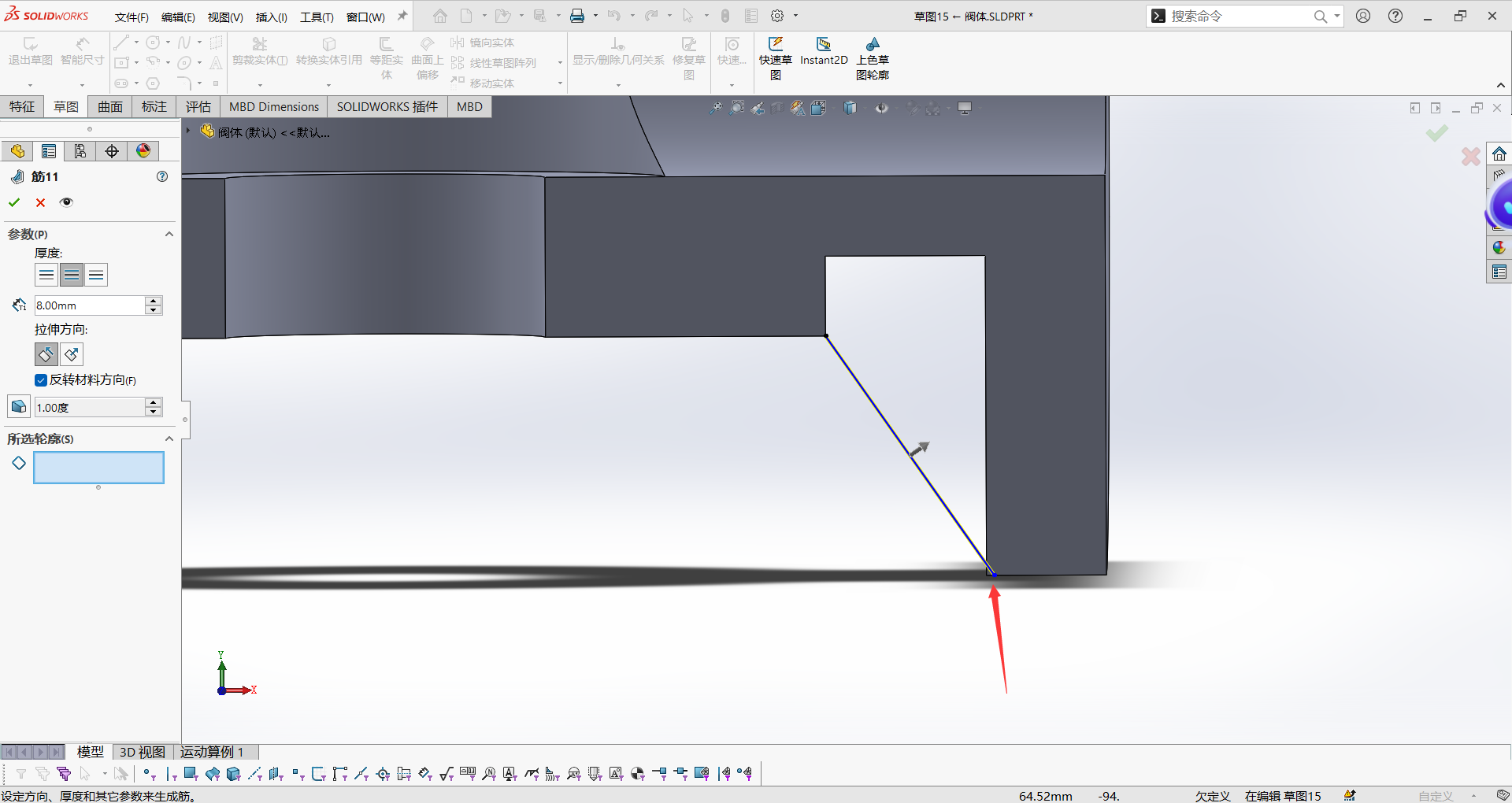This screenshot has height=803, width=1512.
Task: Open the FeatureManager design tree tab
Action: 17,151
